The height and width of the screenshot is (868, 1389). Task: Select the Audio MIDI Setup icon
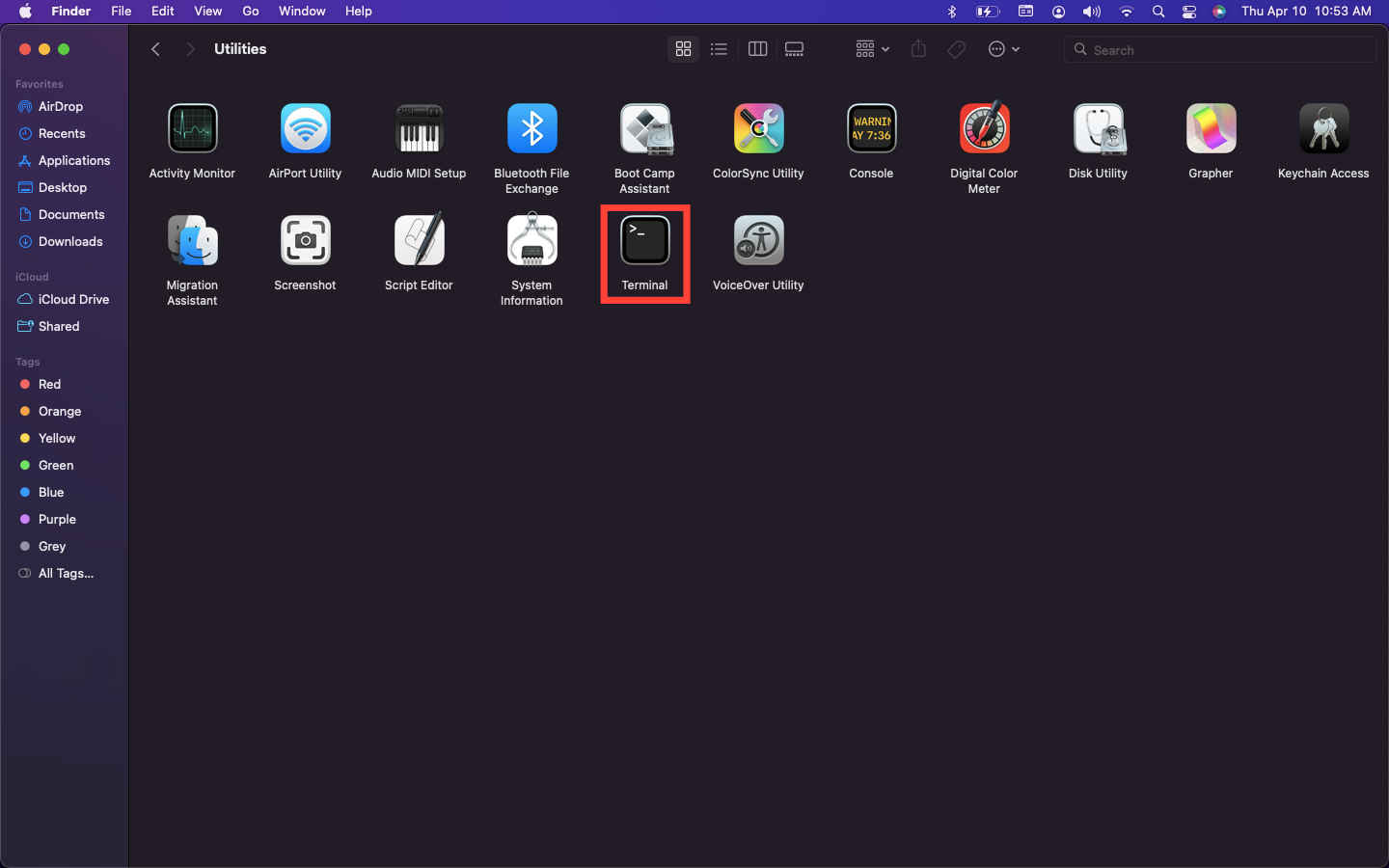pos(419,129)
